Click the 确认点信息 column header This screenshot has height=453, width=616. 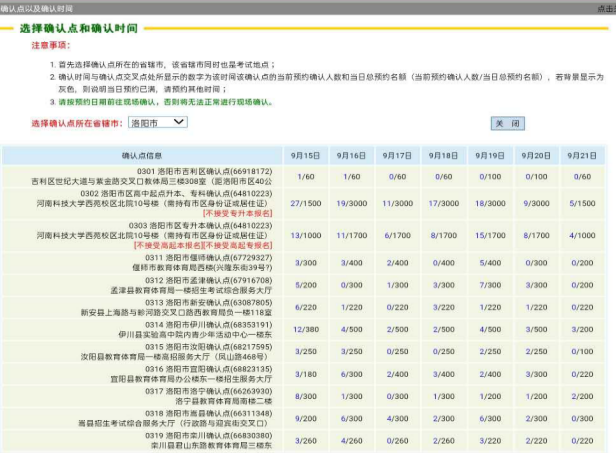(x=141, y=156)
